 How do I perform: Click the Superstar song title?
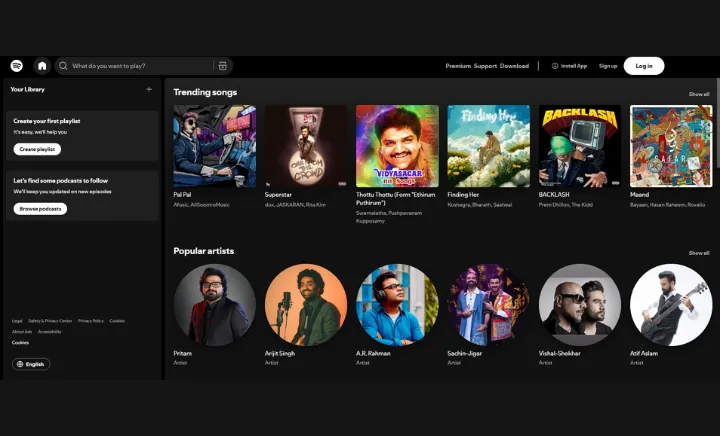[x=278, y=195]
